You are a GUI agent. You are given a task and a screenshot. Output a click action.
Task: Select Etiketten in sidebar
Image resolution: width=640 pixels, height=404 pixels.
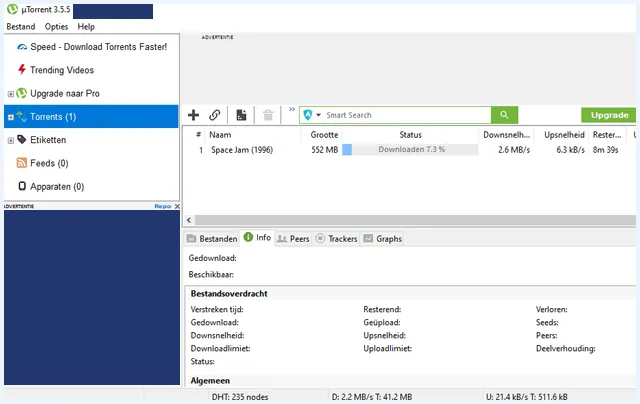point(48,140)
